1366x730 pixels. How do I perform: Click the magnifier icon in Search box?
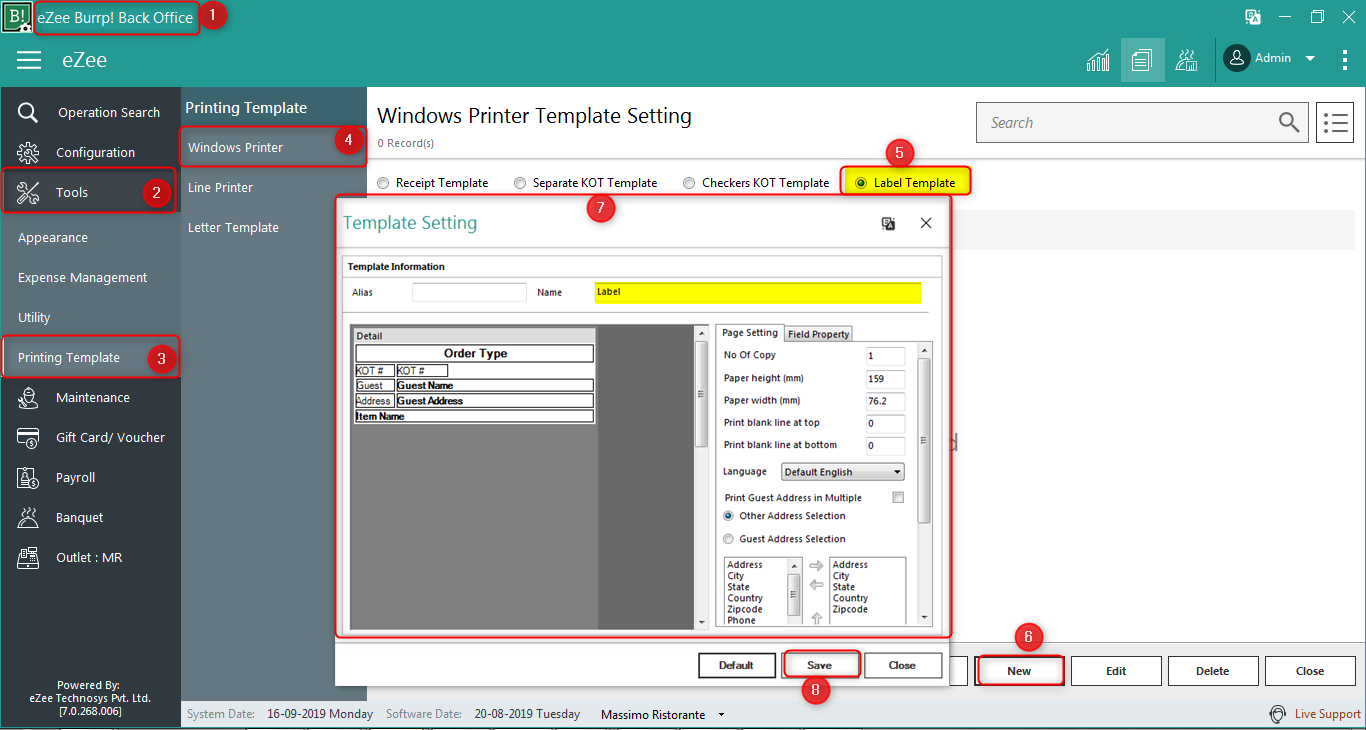point(1289,122)
